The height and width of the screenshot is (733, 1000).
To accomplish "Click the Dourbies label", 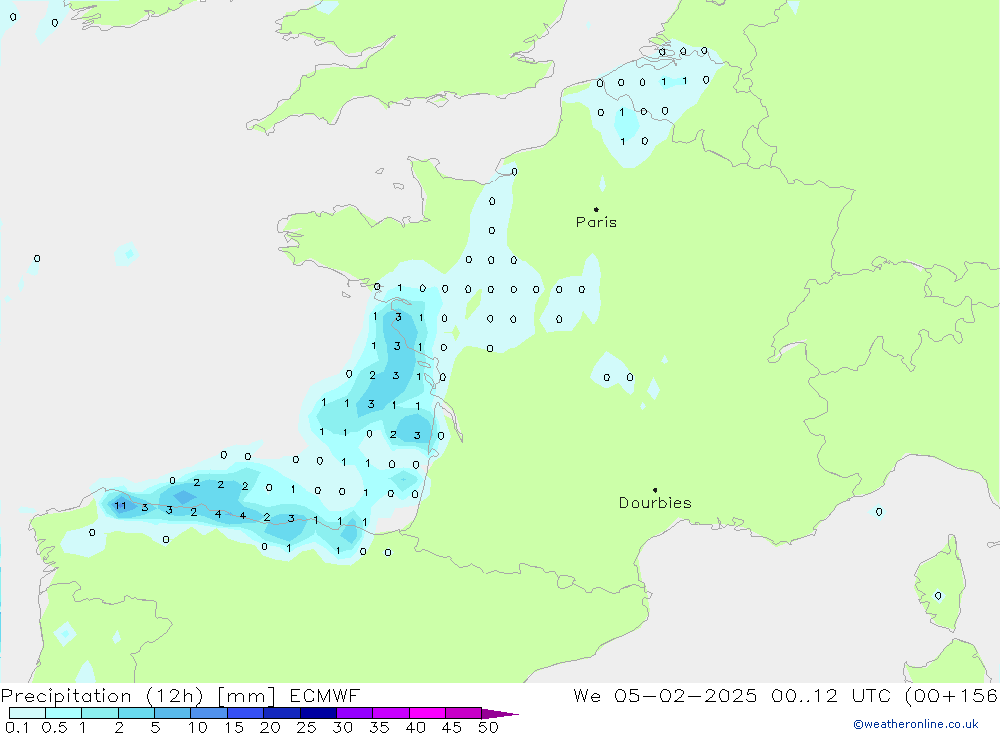I will pos(655,503).
